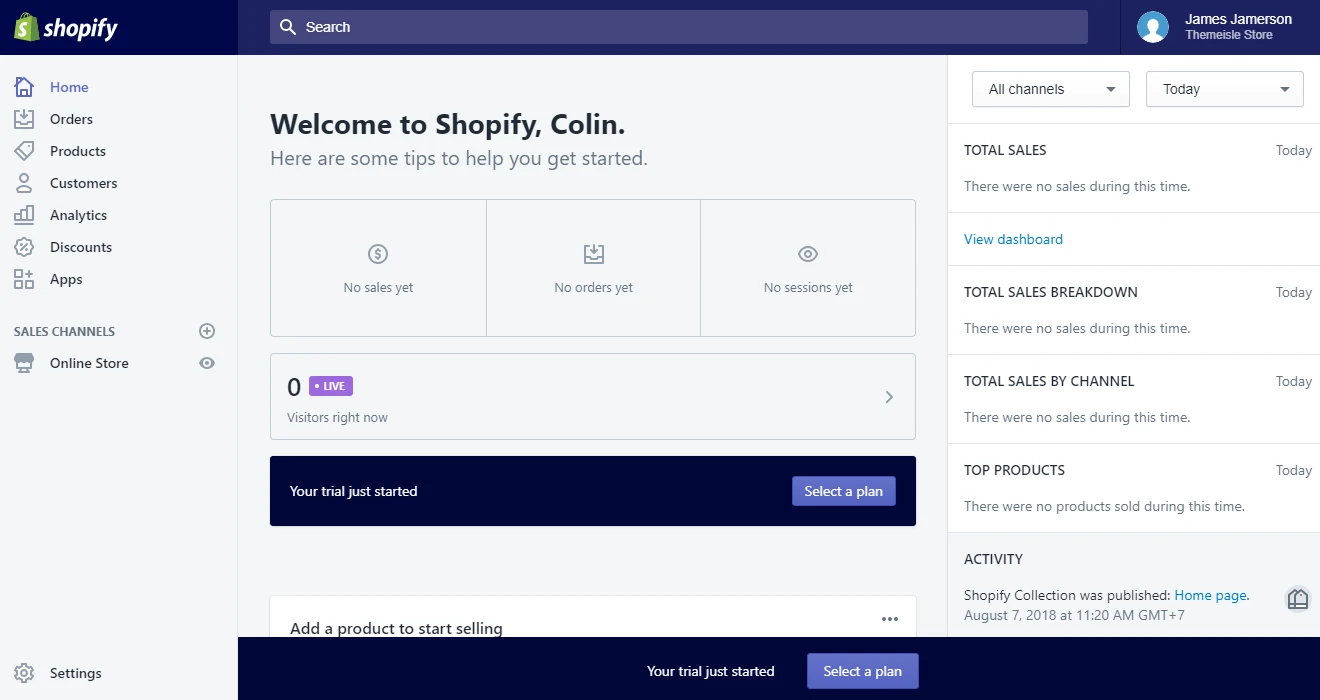
Task: Open the Today date range dropdown
Action: click(1224, 89)
